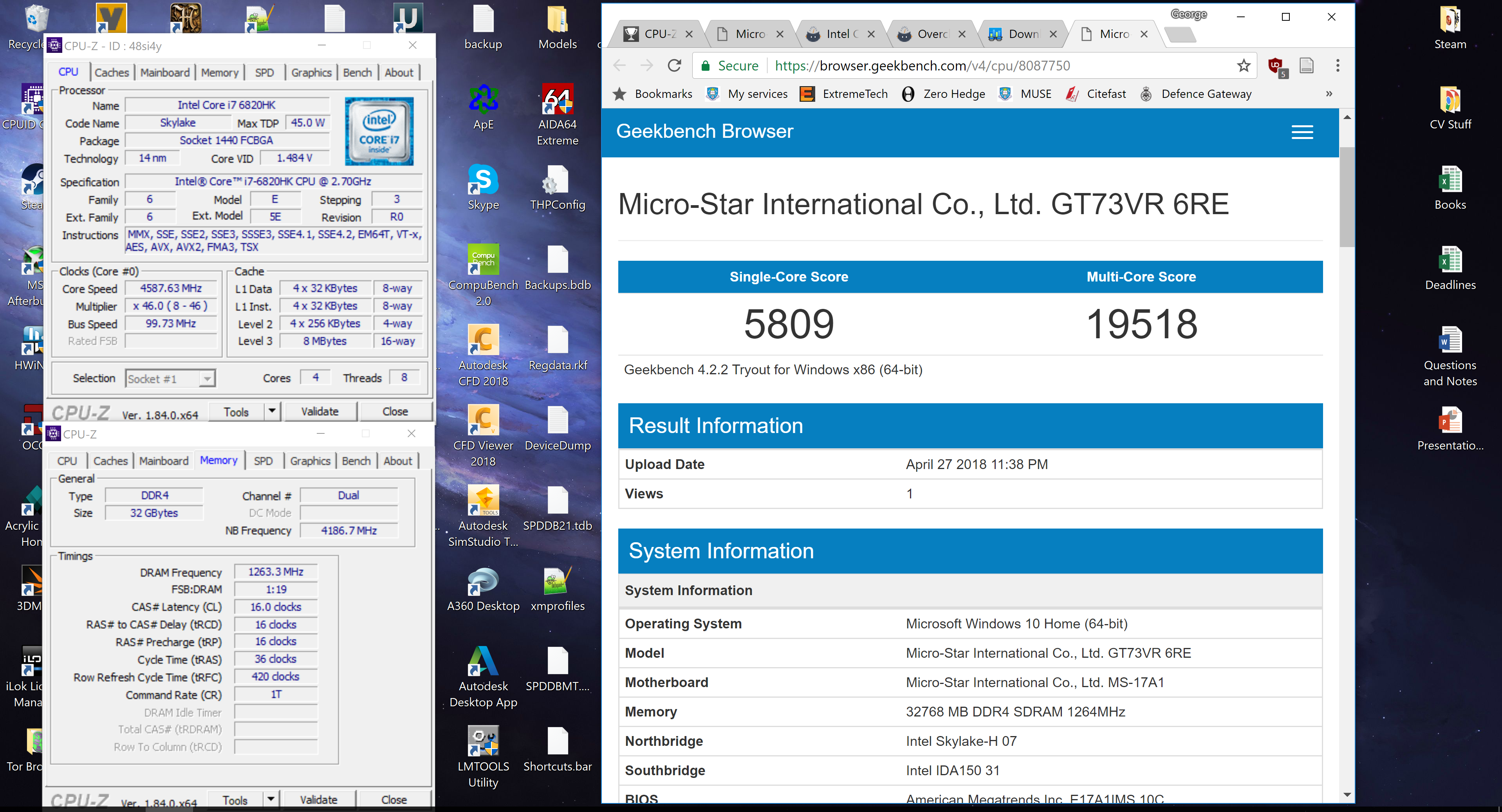This screenshot has height=812, width=1502.
Task: Select the Intel Core i7 6820HK name field
Action: [x=227, y=105]
